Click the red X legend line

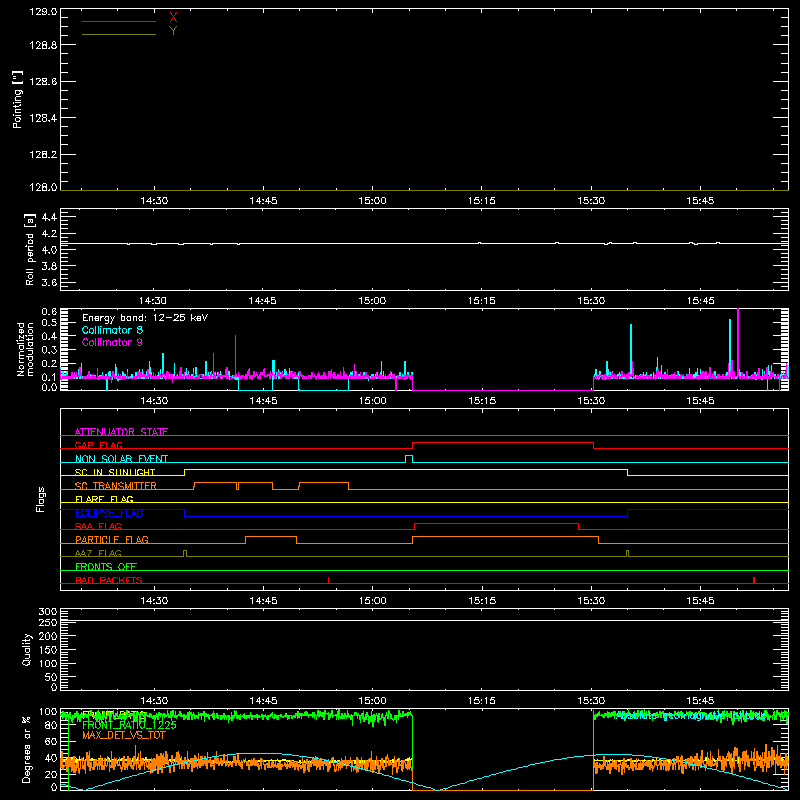tap(119, 21)
